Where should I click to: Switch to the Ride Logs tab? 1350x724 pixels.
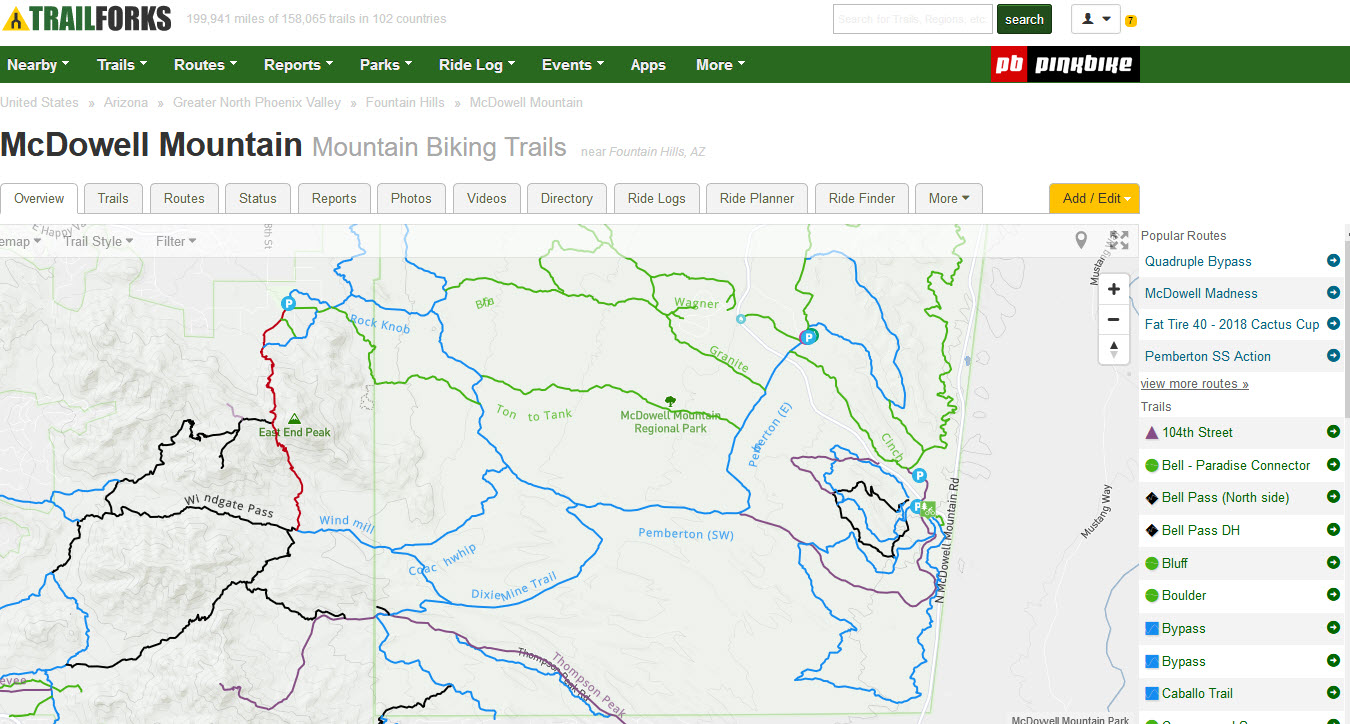point(657,198)
